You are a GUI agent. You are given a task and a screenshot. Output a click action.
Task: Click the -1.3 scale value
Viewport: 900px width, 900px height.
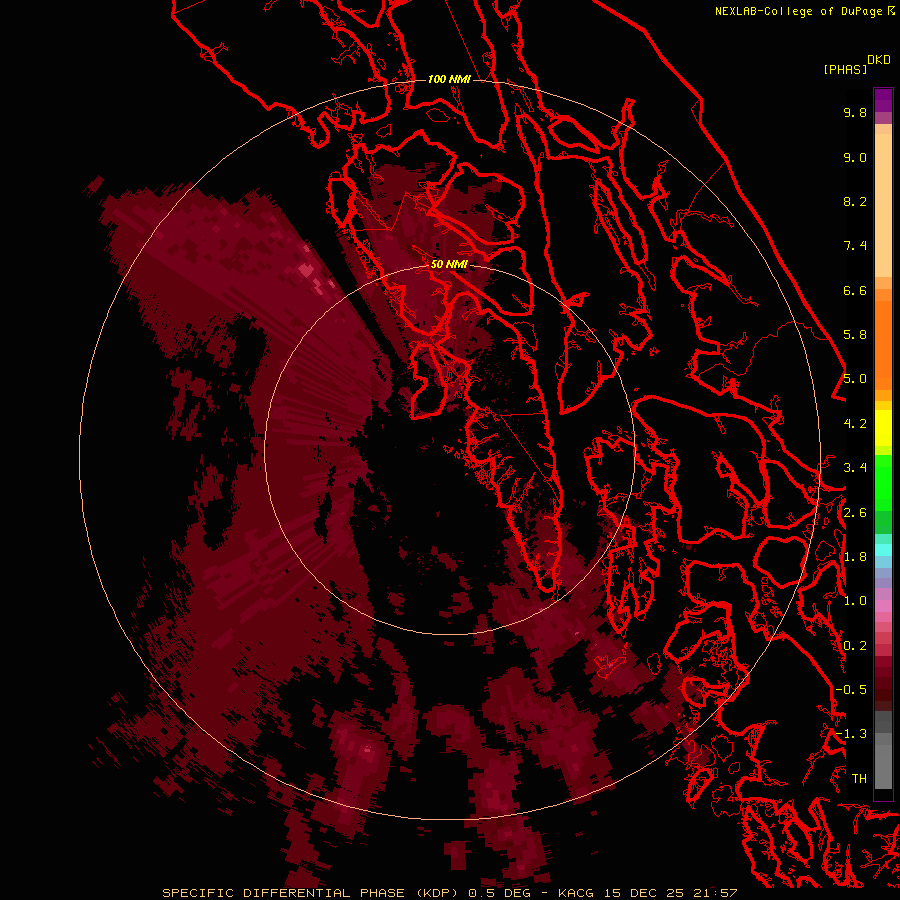click(851, 734)
